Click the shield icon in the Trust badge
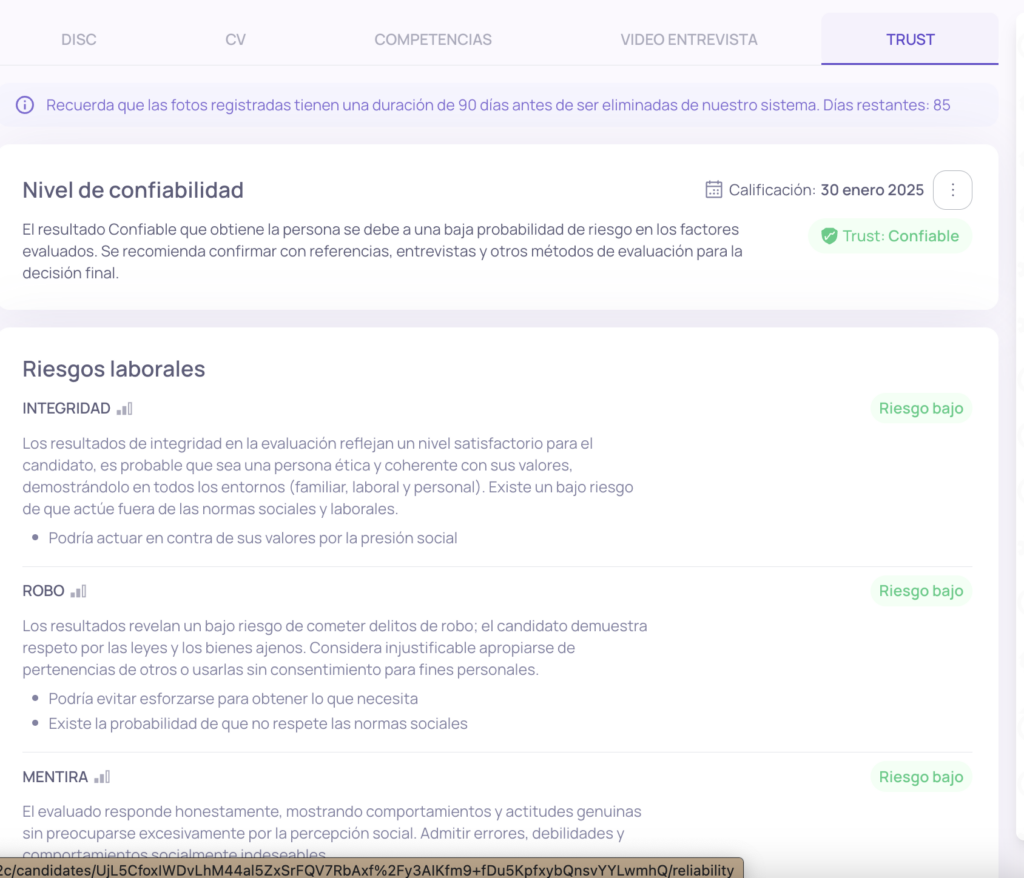This screenshot has width=1024, height=878. tap(828, 236)
